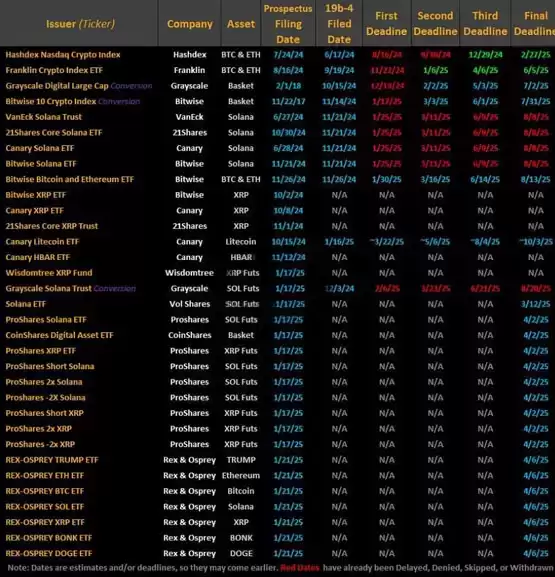
Task: Click the 'Franklin' company cell
Action: 190,70
